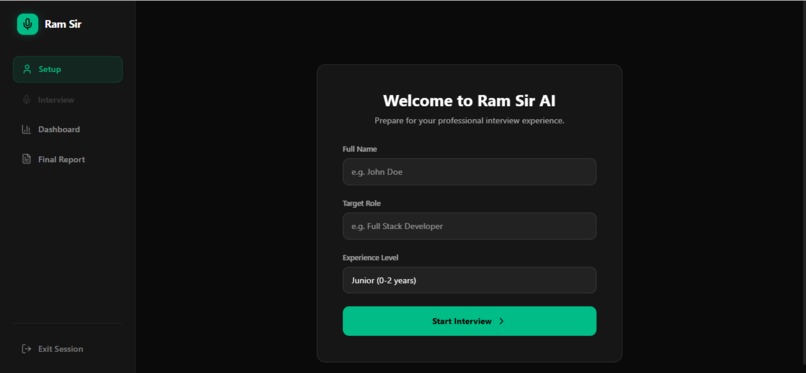Click the 'Experience Level' field label
This screenshot has height=373, width=806.
point(371,257)
